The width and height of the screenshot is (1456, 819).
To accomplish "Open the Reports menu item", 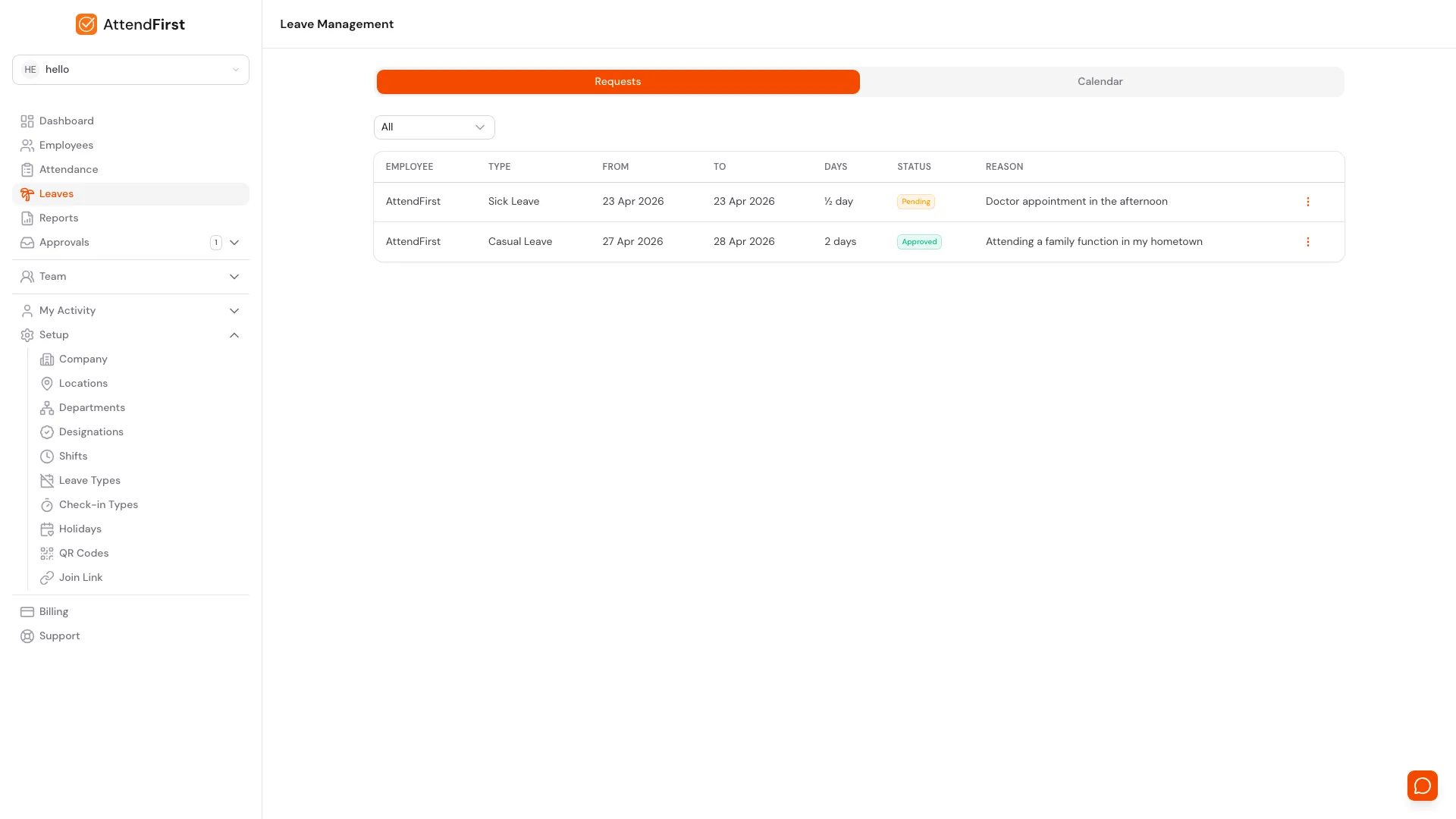I will point(130,218).
